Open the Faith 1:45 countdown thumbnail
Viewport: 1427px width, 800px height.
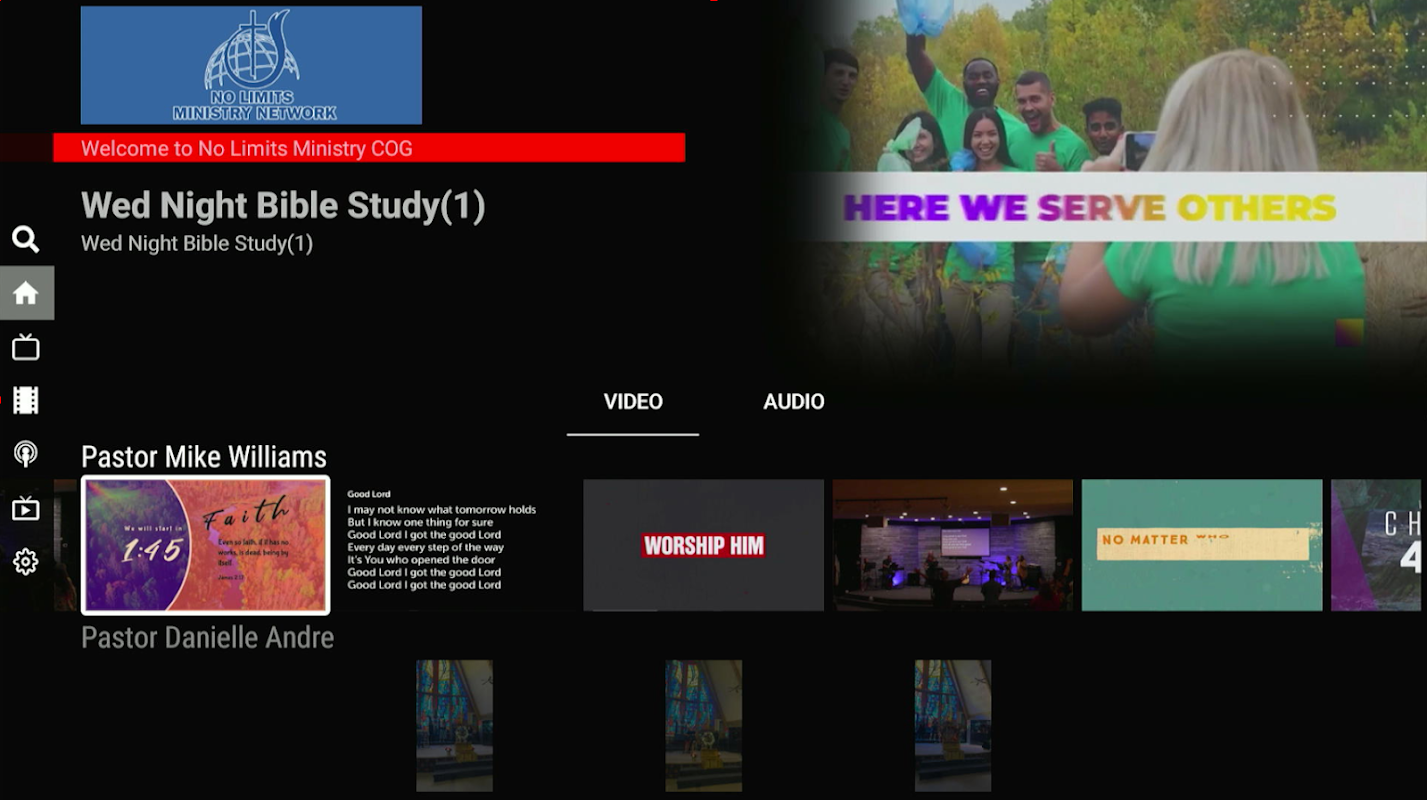click(206, 545)
